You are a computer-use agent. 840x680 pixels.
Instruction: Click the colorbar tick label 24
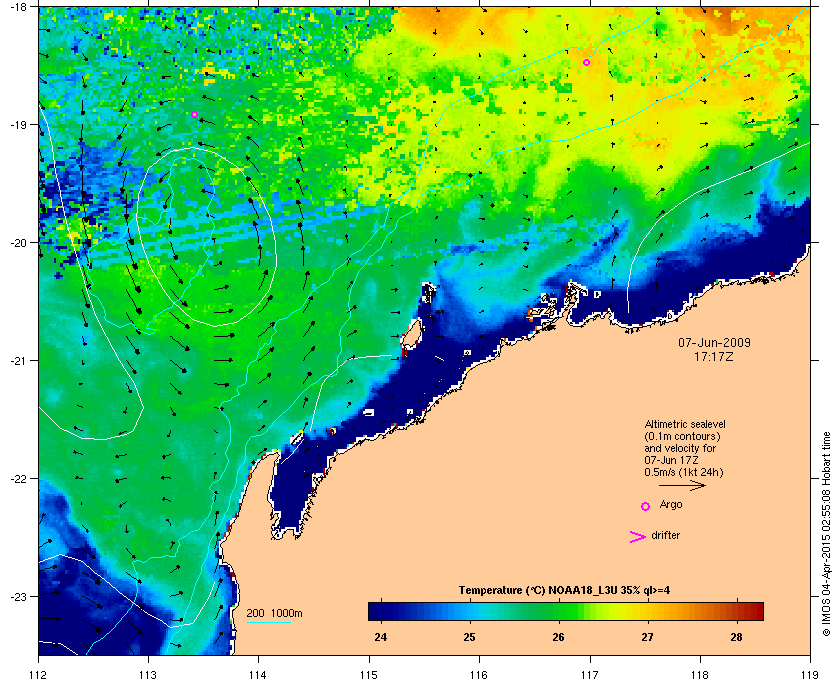381,637
